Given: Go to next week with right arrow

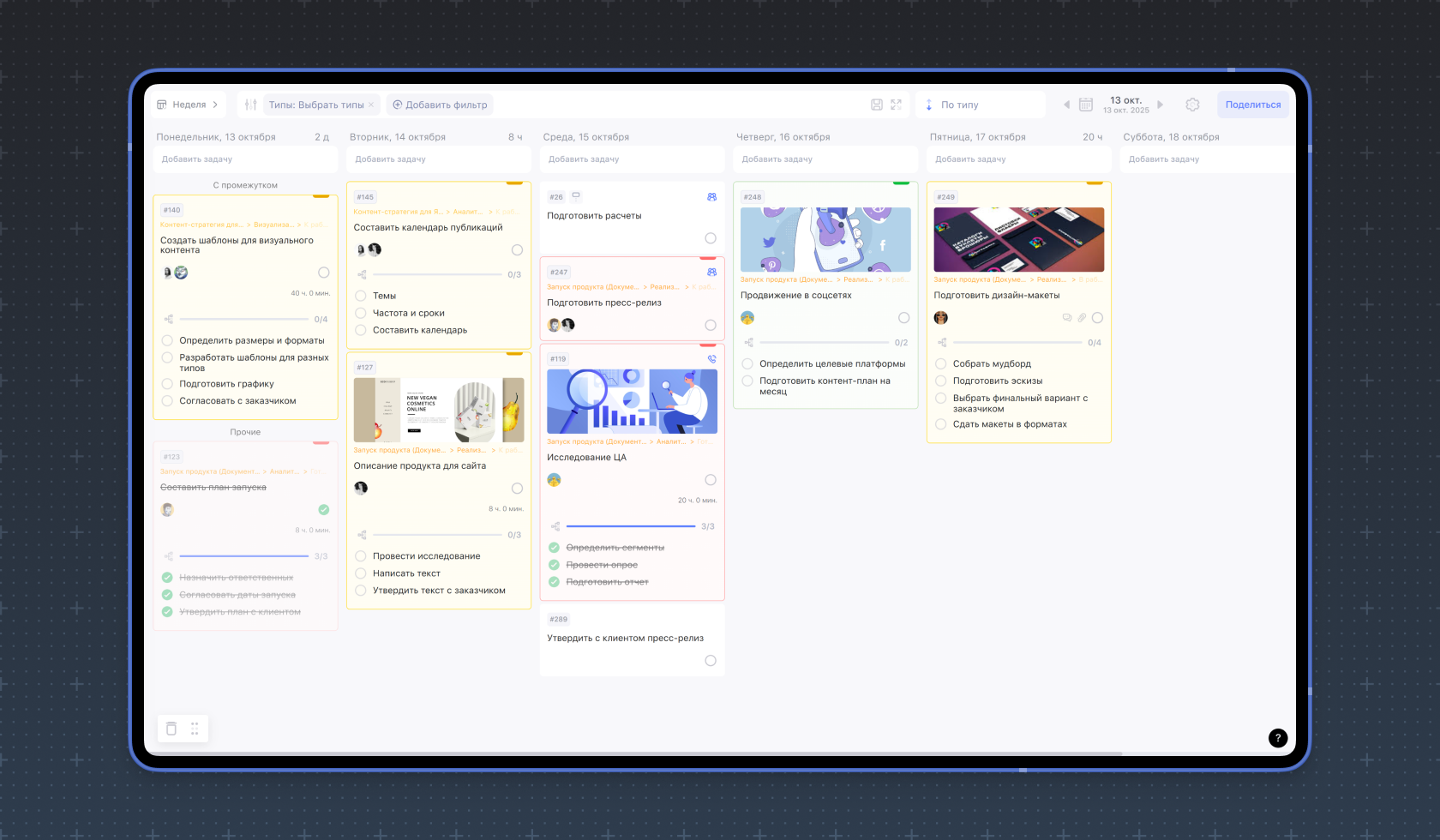Looking at the screenshot, I should point(1160,105).
